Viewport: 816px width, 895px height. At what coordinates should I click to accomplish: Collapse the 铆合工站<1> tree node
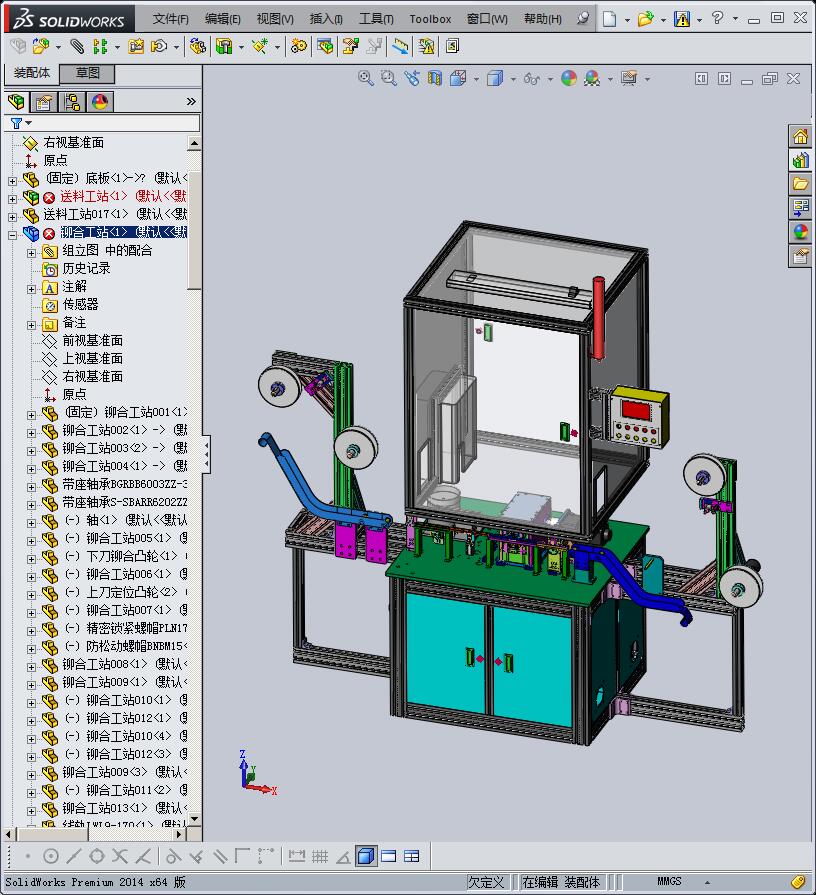point(13,235)
